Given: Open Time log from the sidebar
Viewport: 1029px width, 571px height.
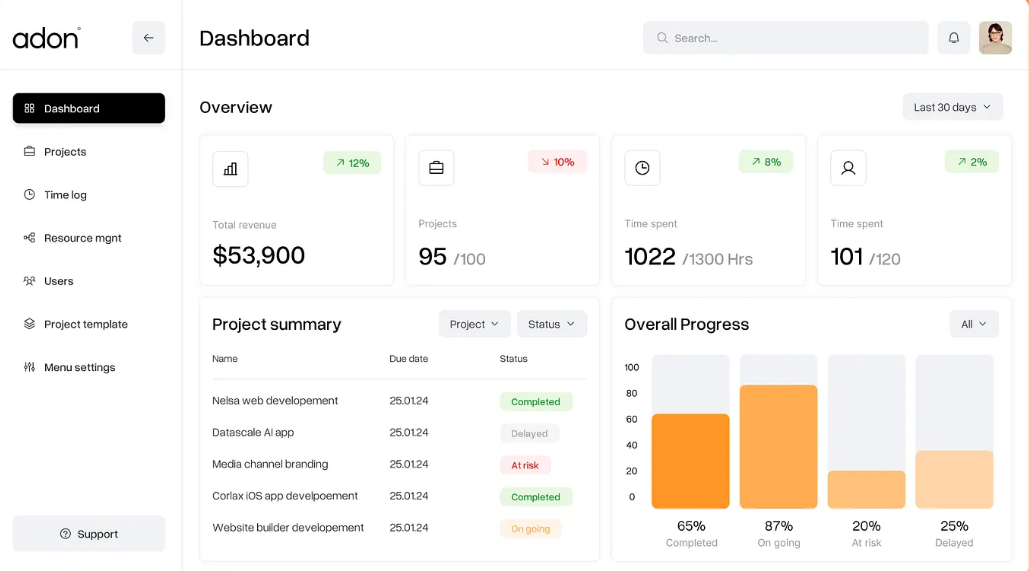Looking at the screenshot, I should pos(65,195).
